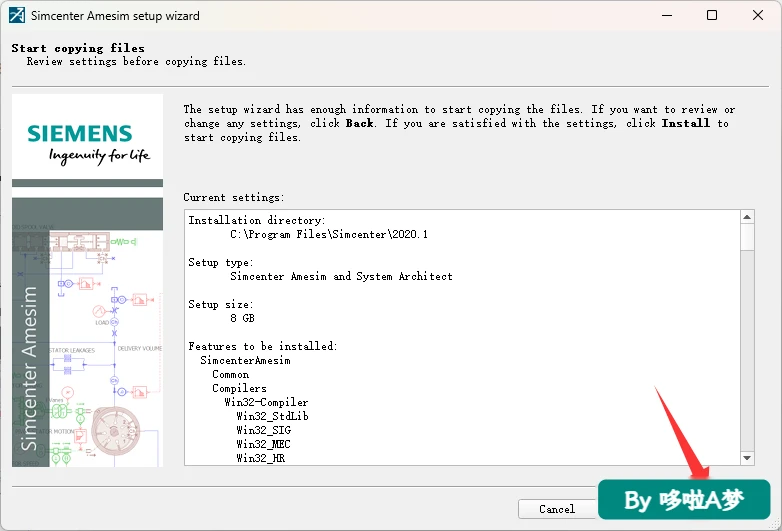This screenshot has height=531, width=782.
Task: Click the scrollbar thumb in the settings box
Action: [x=747, y=237]
